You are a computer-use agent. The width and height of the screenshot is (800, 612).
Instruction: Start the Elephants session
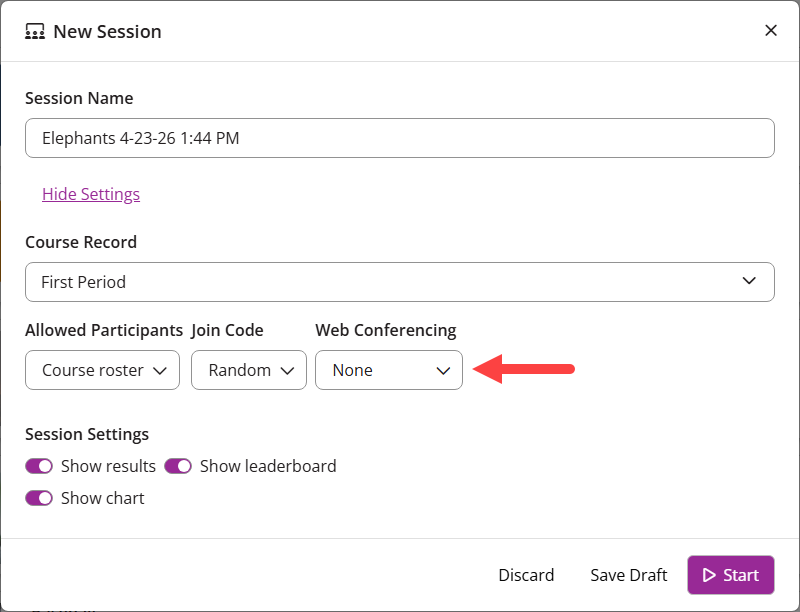tap(730, 575)
